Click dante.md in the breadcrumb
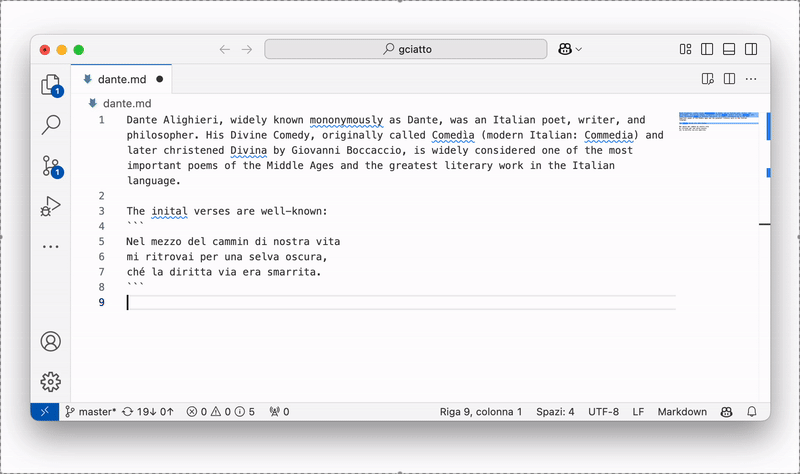Screen dimensions: 800x474 click(127, 104)
